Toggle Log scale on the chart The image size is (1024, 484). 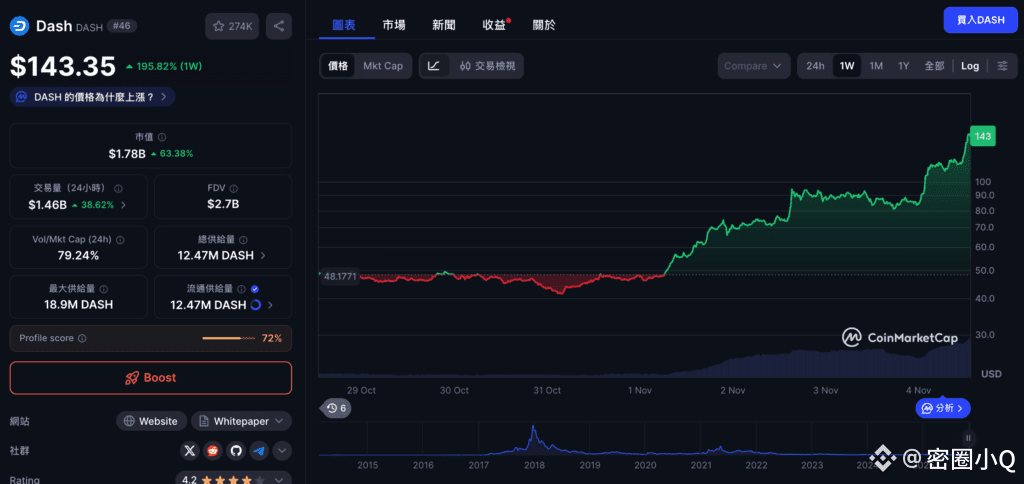click(x=970, y=66)
